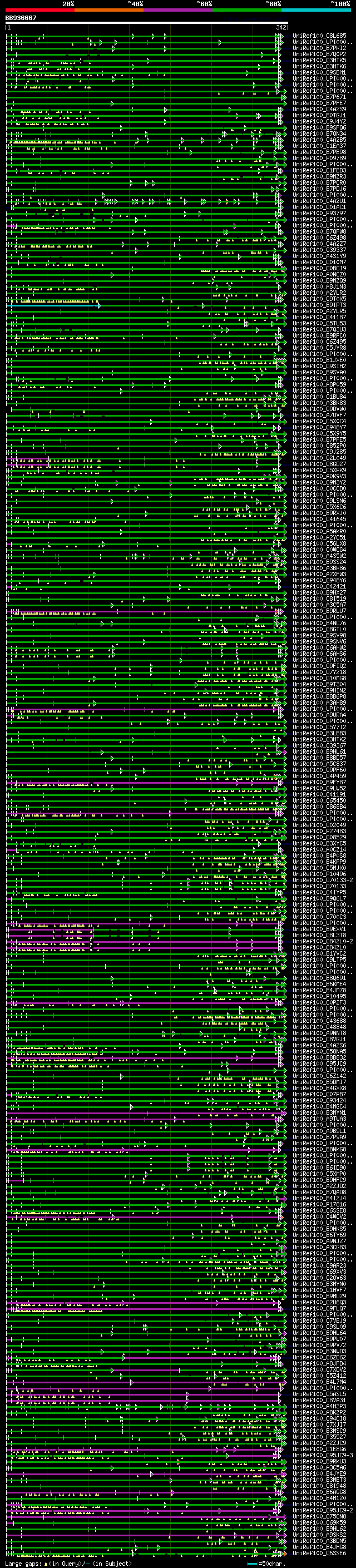Select the UniRef100_P93797 label
Viewport: 356px width, 1568px height.
[x=319, y=213]
